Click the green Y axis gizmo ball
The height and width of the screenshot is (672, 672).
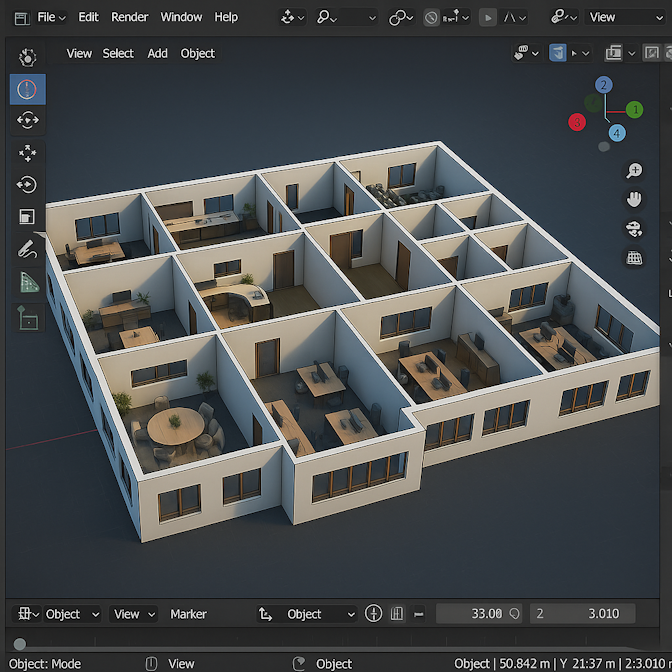(634, 109)
